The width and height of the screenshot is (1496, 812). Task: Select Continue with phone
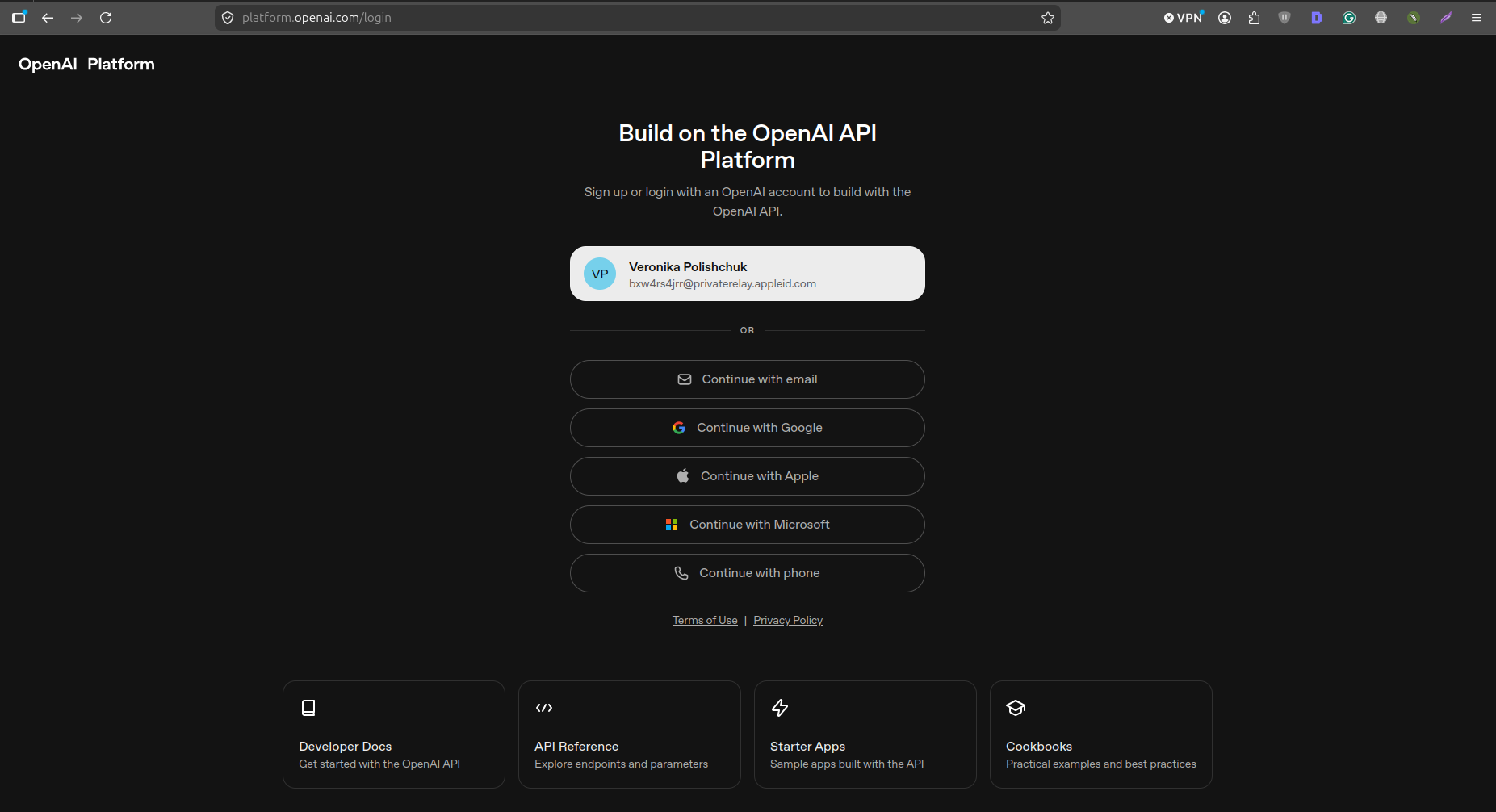point(748,573)
